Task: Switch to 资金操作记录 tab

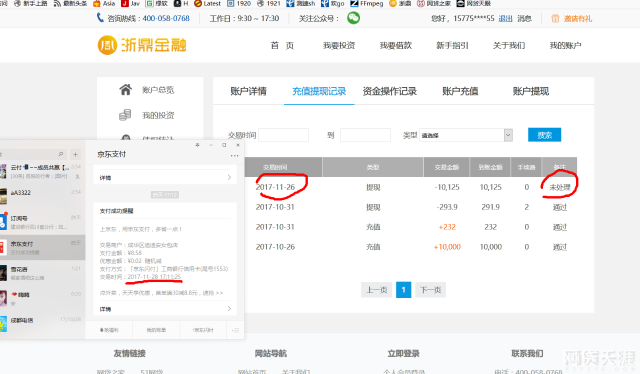Action: coord(389,91)
